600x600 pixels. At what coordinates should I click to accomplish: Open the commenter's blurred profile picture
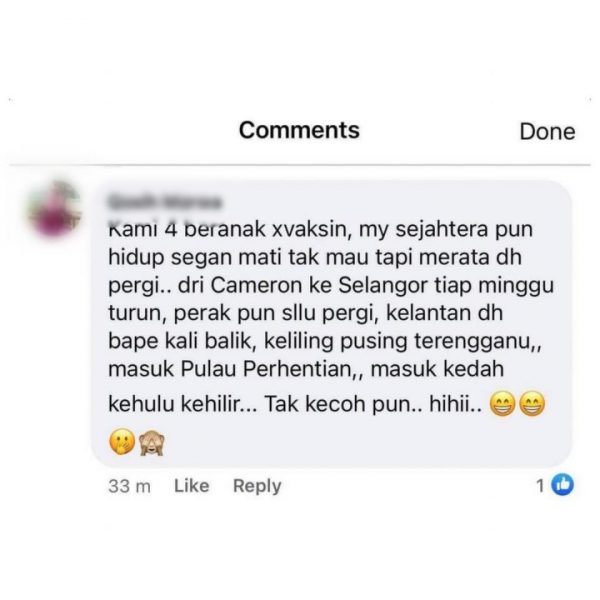(x=55, y=210)
